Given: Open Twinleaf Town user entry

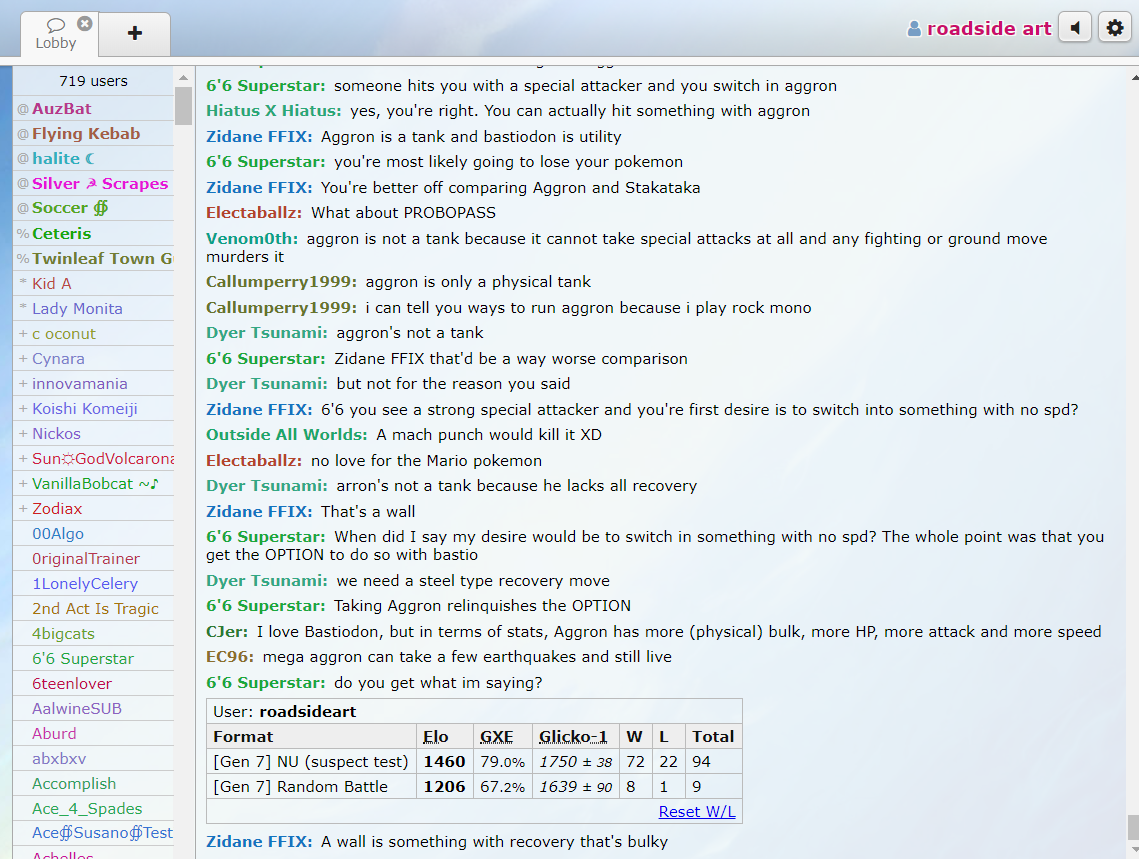Looking at the screenshot, I should 102,258.
